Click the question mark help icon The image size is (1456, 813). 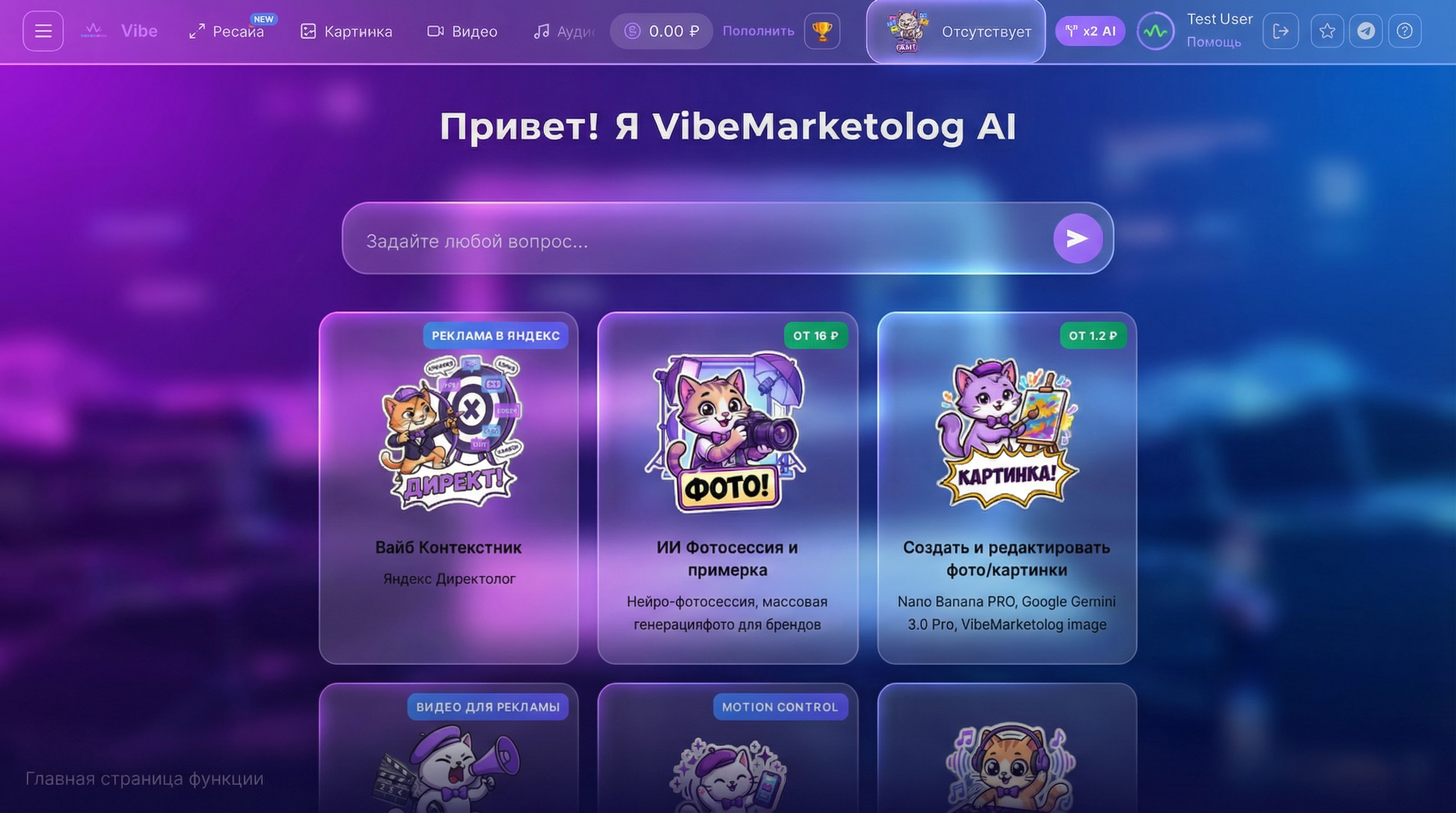coord(1405,31)
